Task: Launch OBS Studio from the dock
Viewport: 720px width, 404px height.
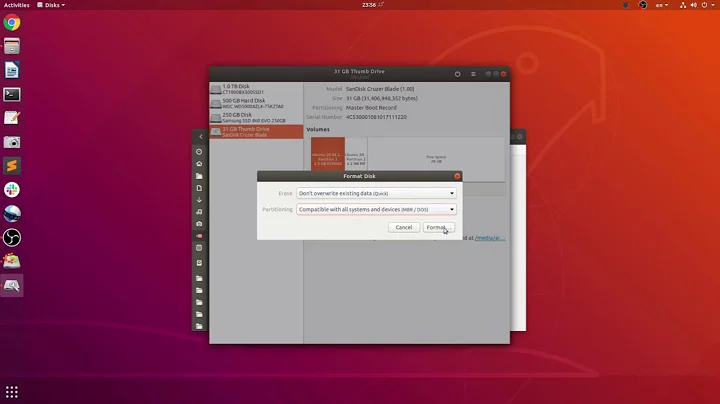Action: (x=12, y=238)
